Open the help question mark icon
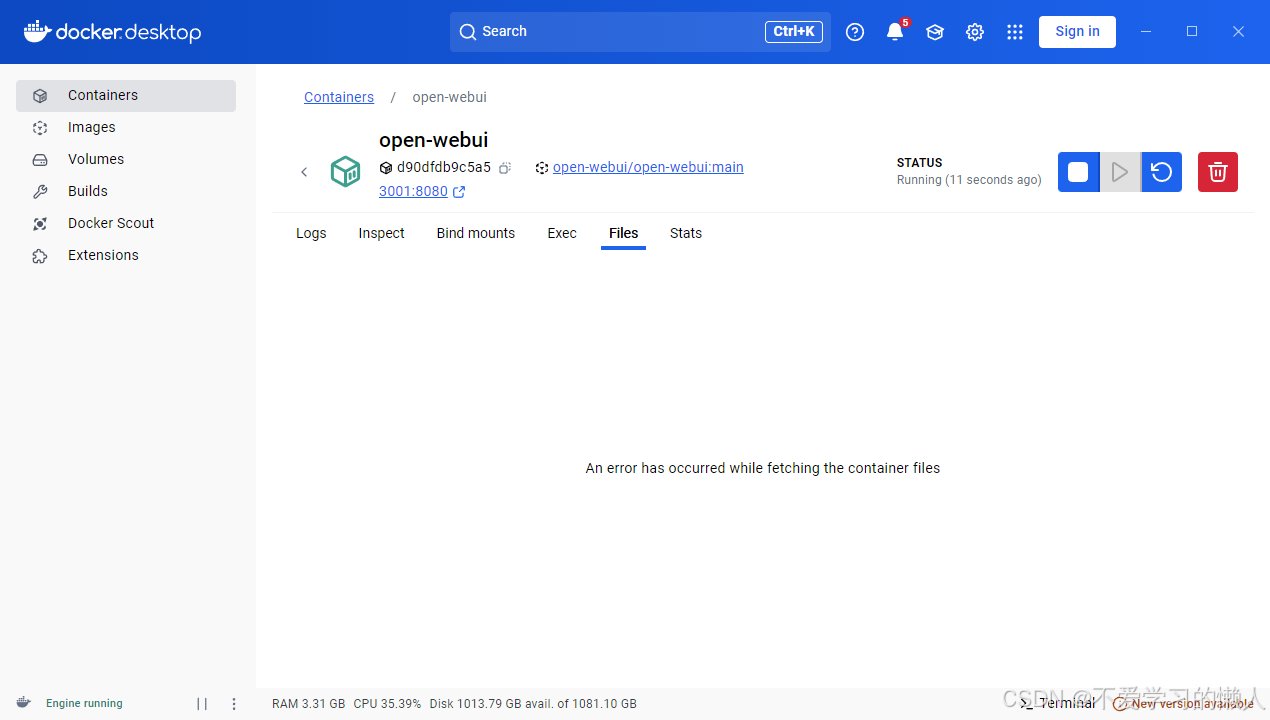This screenshot has height=720, width=1270. 855,32
